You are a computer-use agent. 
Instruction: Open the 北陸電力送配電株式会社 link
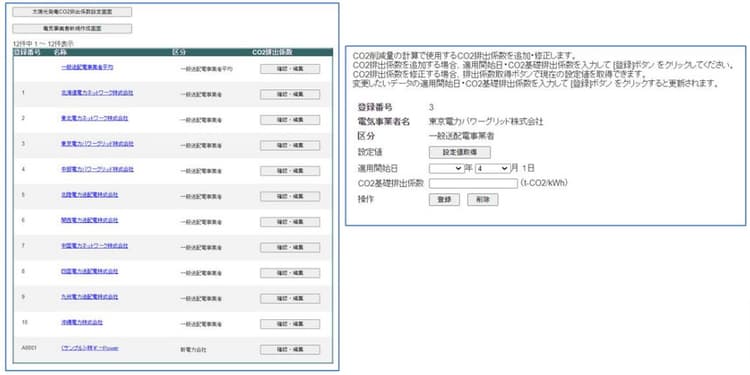pos(89,195)
